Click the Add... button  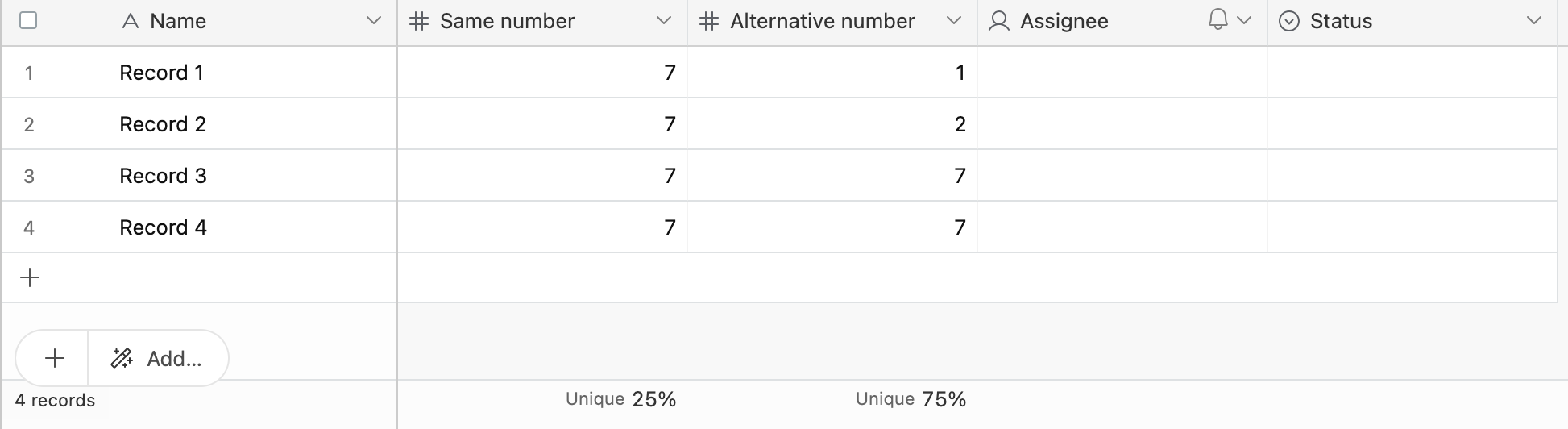[158, 358]
